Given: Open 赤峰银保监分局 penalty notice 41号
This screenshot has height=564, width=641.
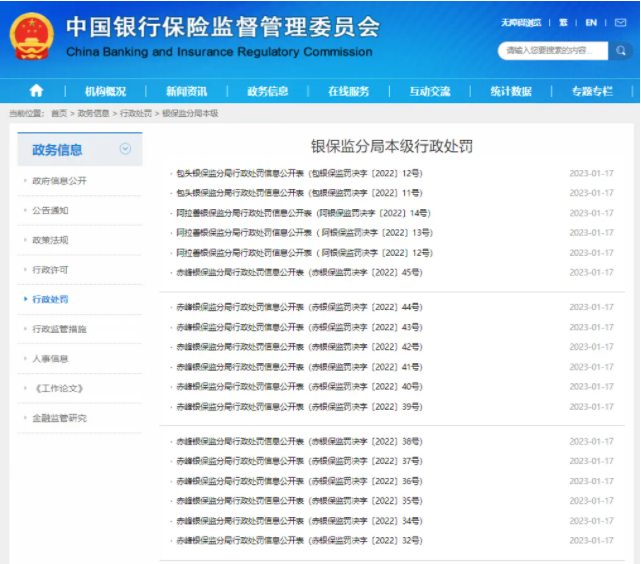Looking at the screenshot, I should point(299,367).
